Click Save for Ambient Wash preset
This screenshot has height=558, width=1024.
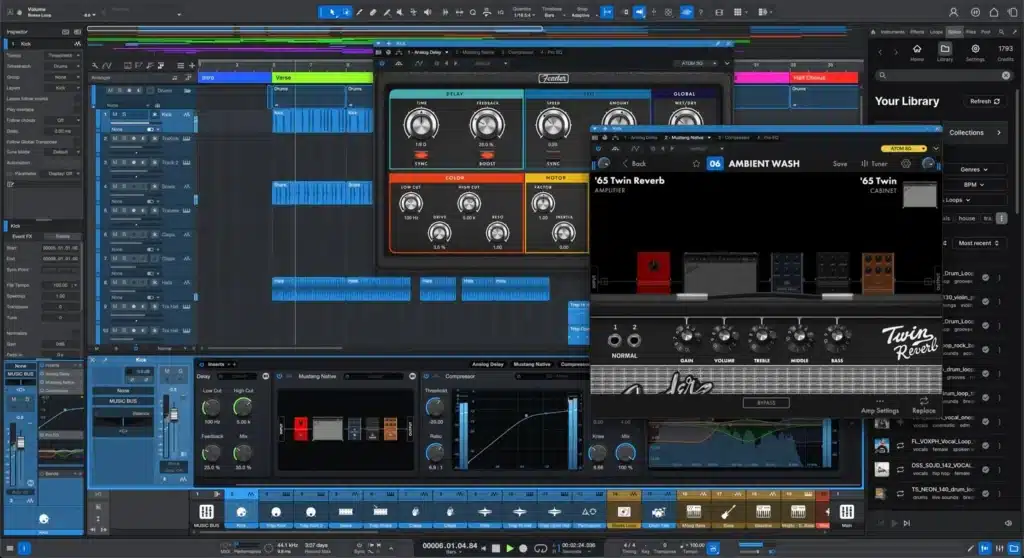[x=840, y=163]
